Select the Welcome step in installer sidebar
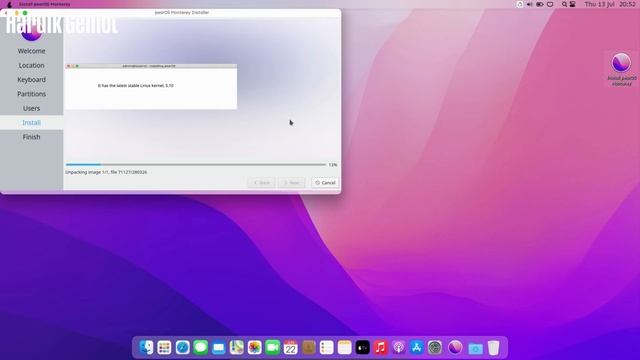The width and height of the screenshot is (640, 360). pyautogui.click(x=31, y=51)
